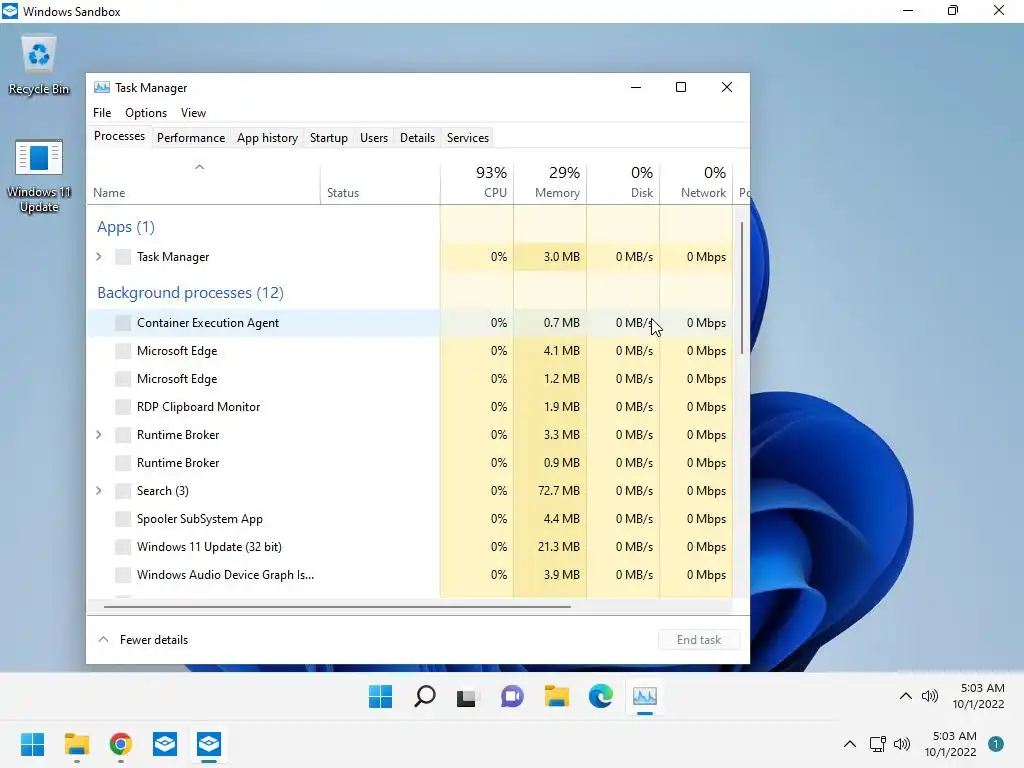Open the View menu

coord(193,112)
